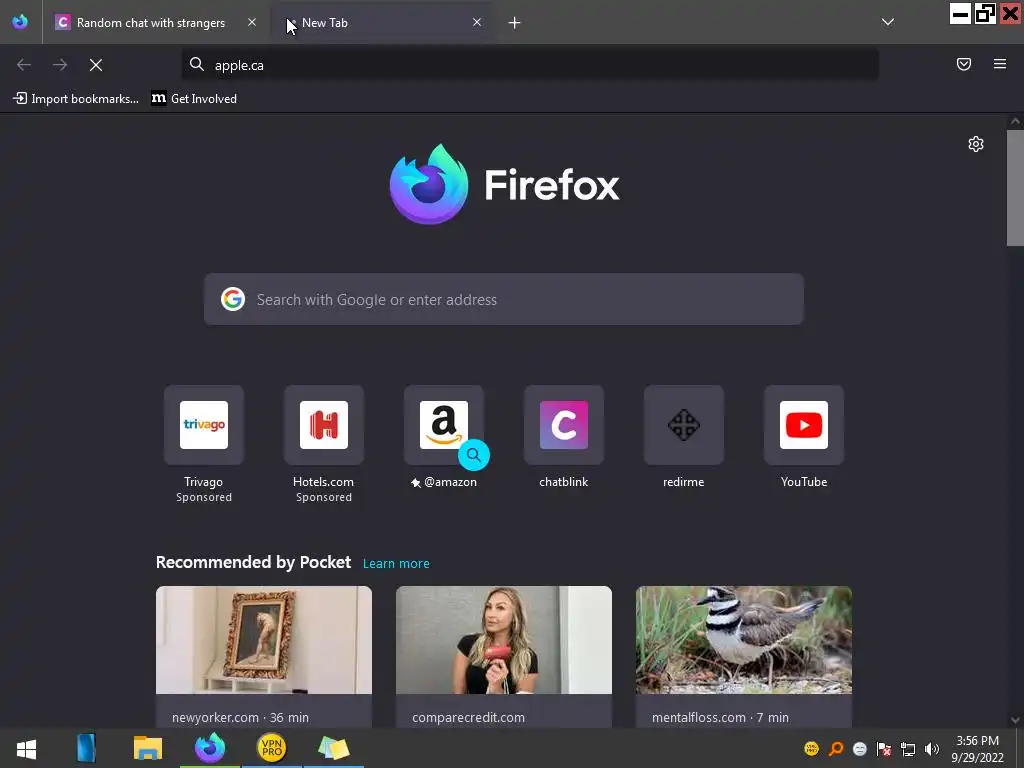Image resolution: width=1024 pixels, height=768 pixels.
Task: Click the orange magnifier tray icon
Action: coord(836,748)
